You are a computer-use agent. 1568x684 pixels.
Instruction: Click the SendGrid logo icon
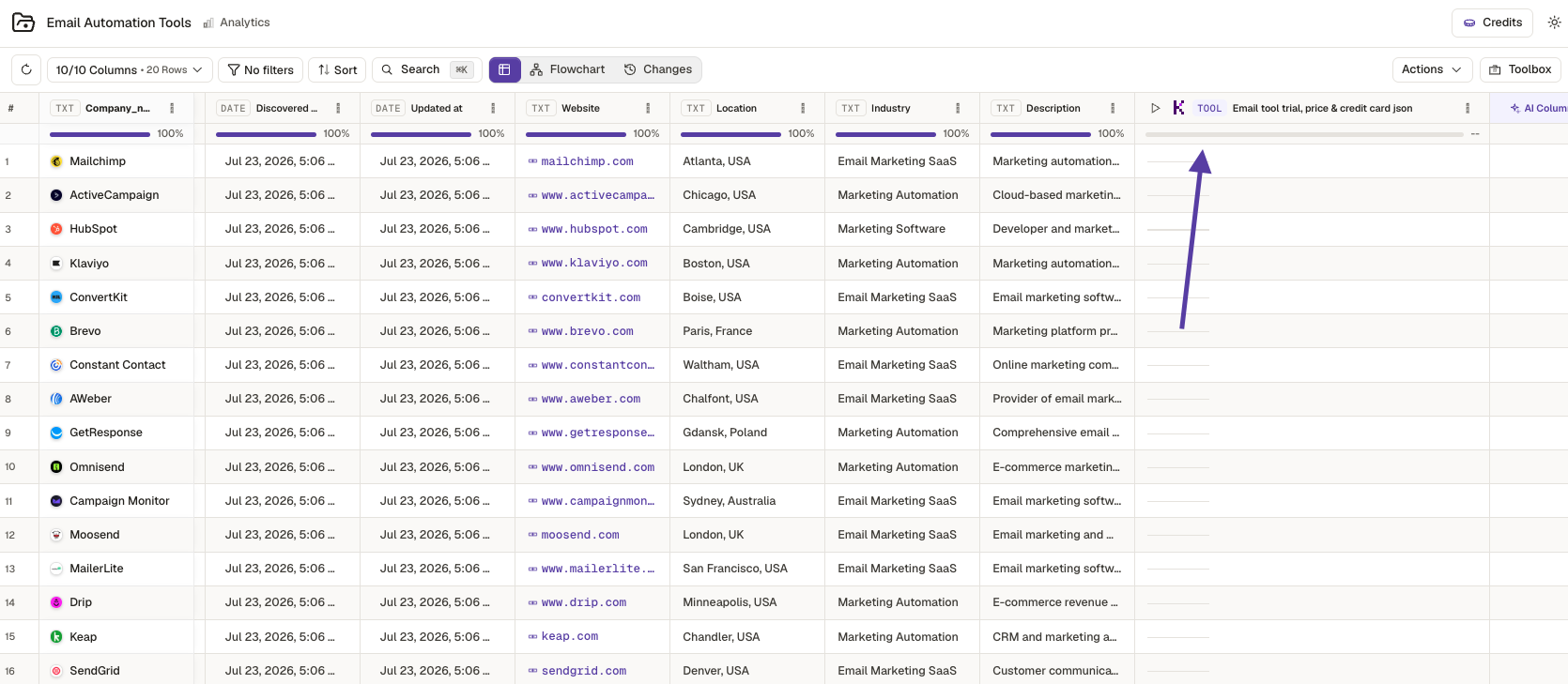(x=56, y=671)
